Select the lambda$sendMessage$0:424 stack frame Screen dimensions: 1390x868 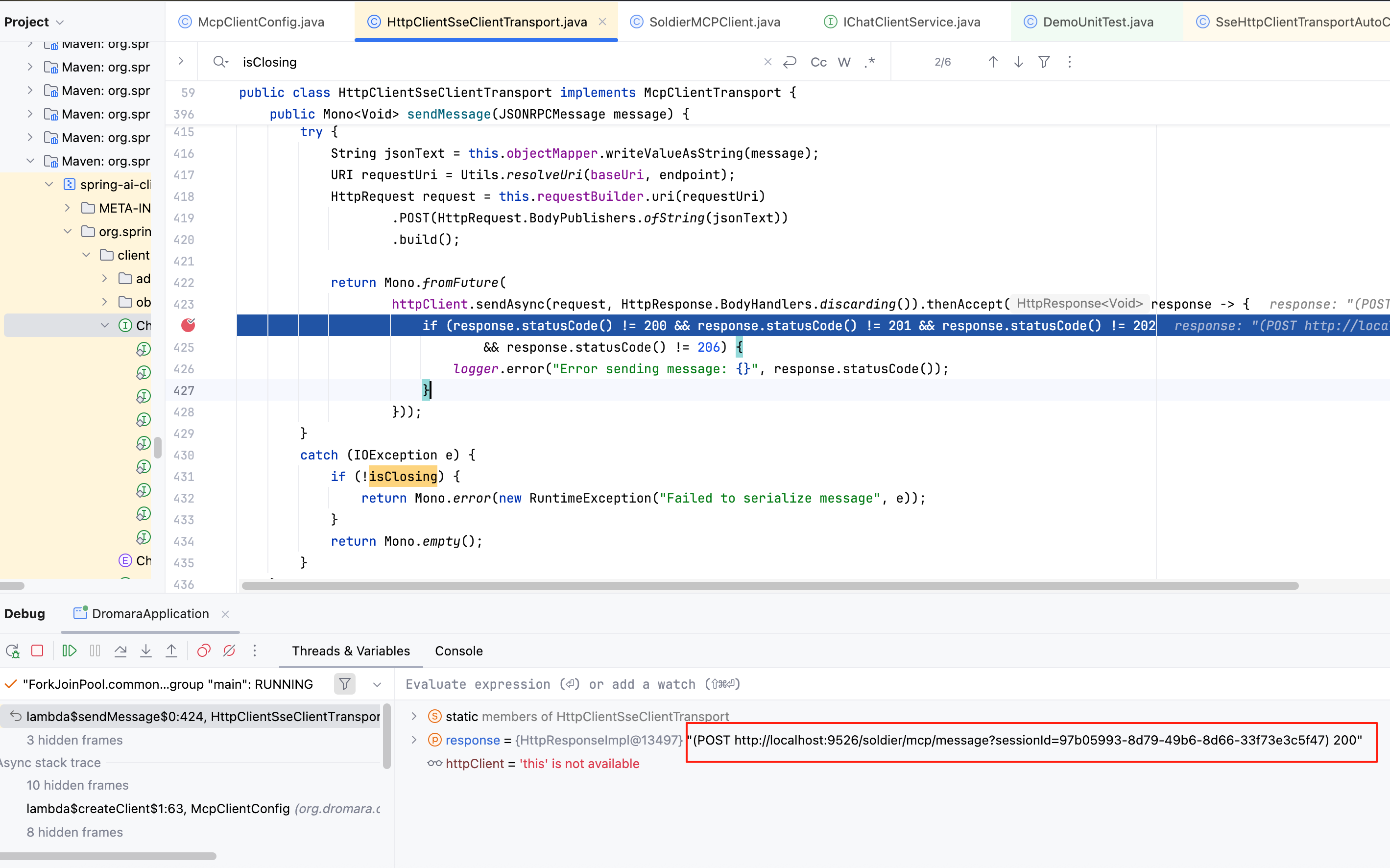(190, 716)
